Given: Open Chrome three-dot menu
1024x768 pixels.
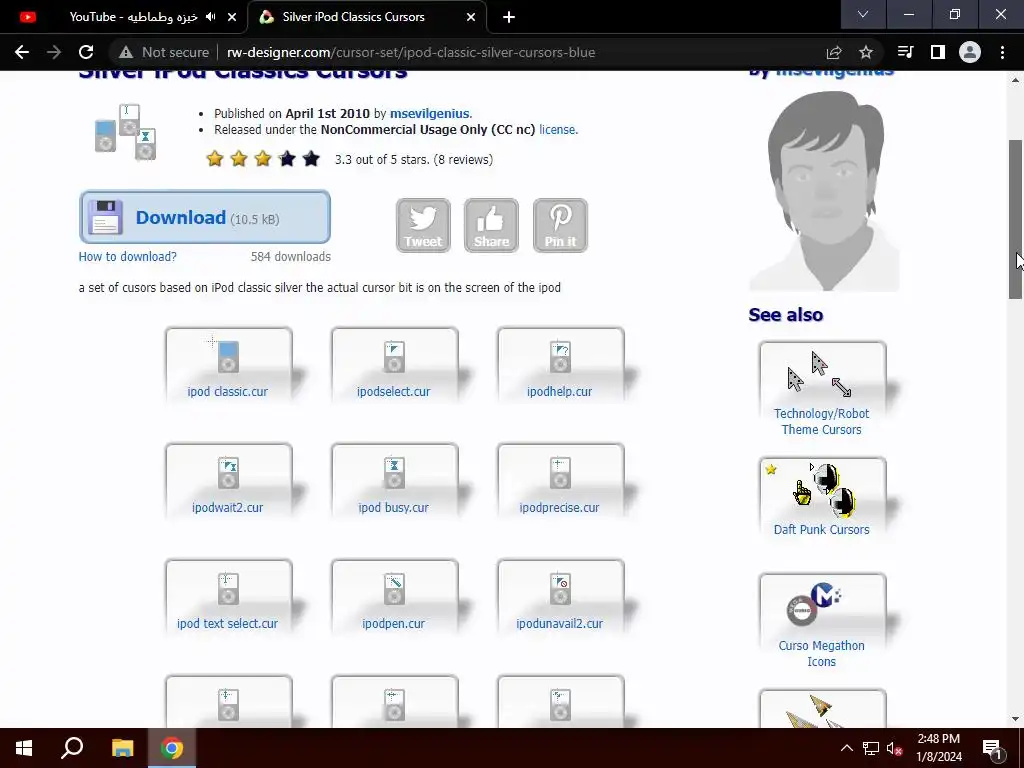Looking at the screenshot, I should coord(1002,52).
